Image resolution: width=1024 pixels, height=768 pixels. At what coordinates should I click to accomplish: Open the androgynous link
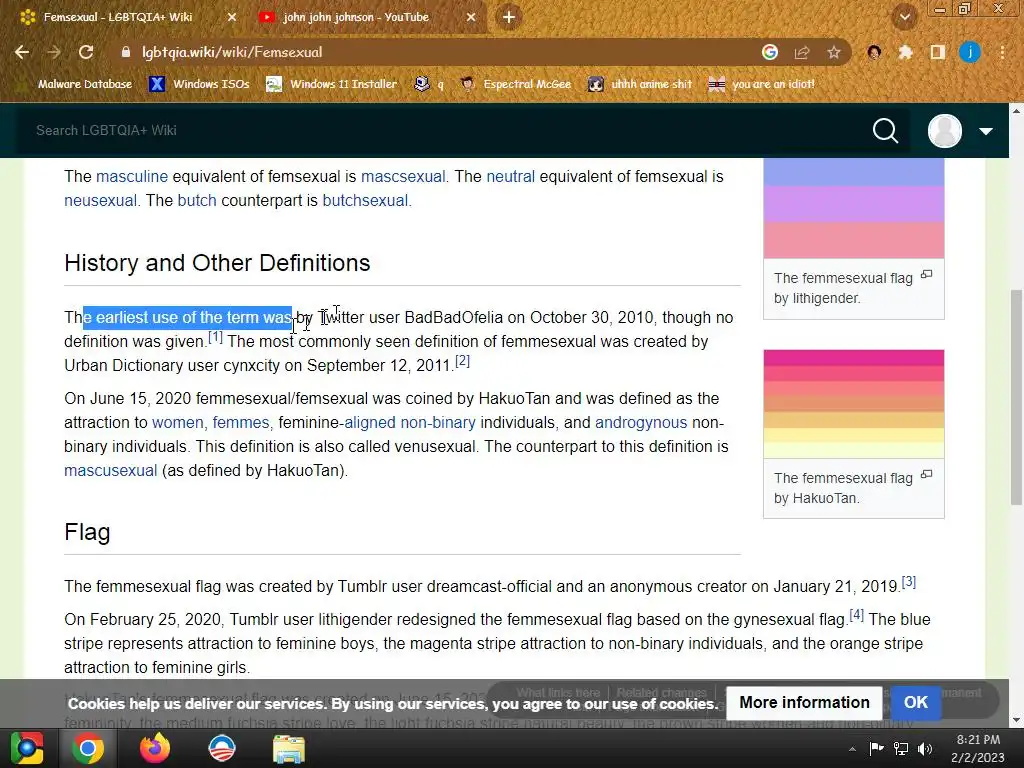tap(641, 423)
